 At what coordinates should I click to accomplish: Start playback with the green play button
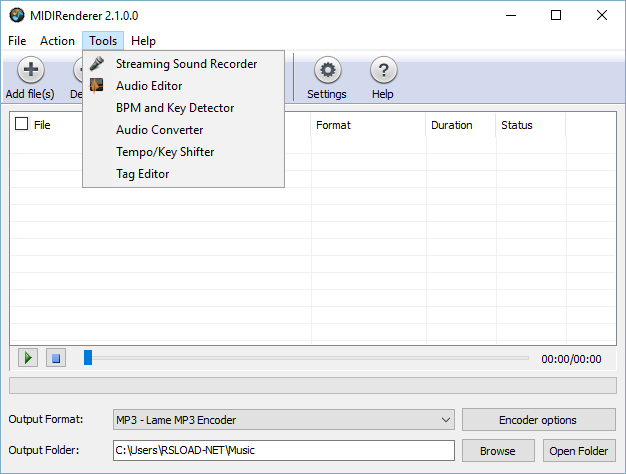(x=28, y=358)
